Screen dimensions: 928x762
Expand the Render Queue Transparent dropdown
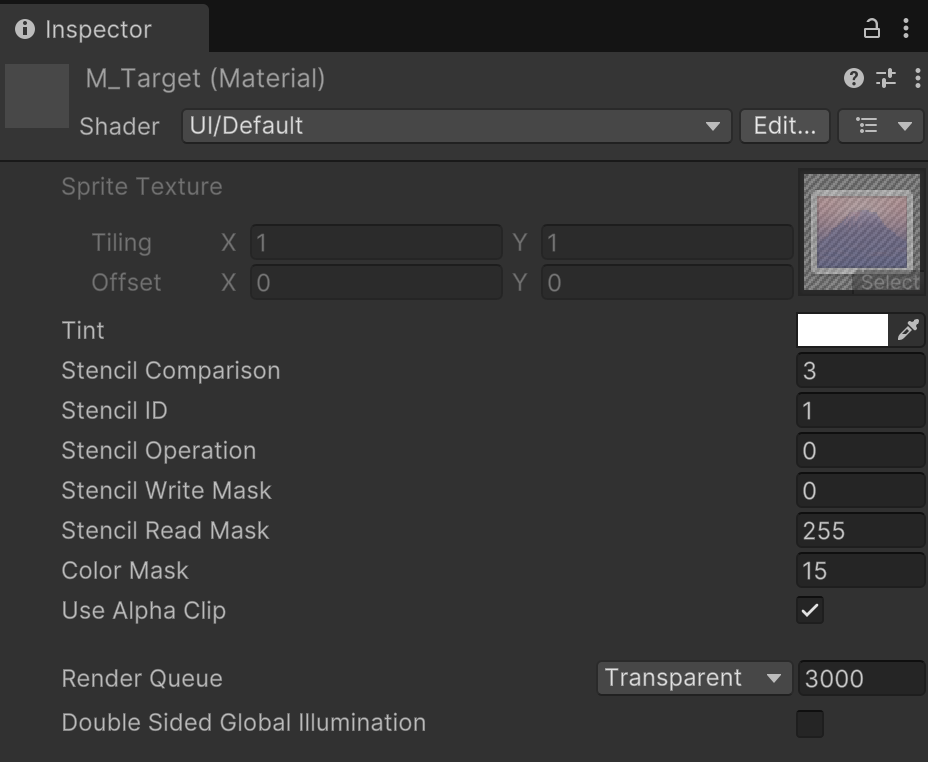(x=694, y=678)
